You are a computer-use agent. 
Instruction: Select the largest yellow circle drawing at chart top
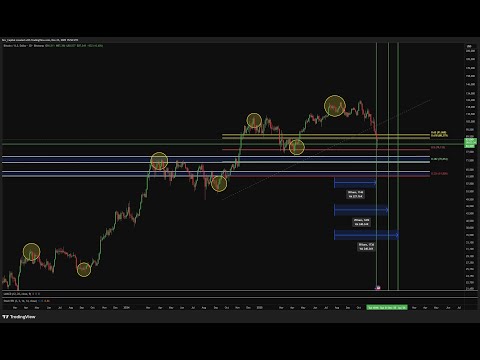[x=335, y=106]
